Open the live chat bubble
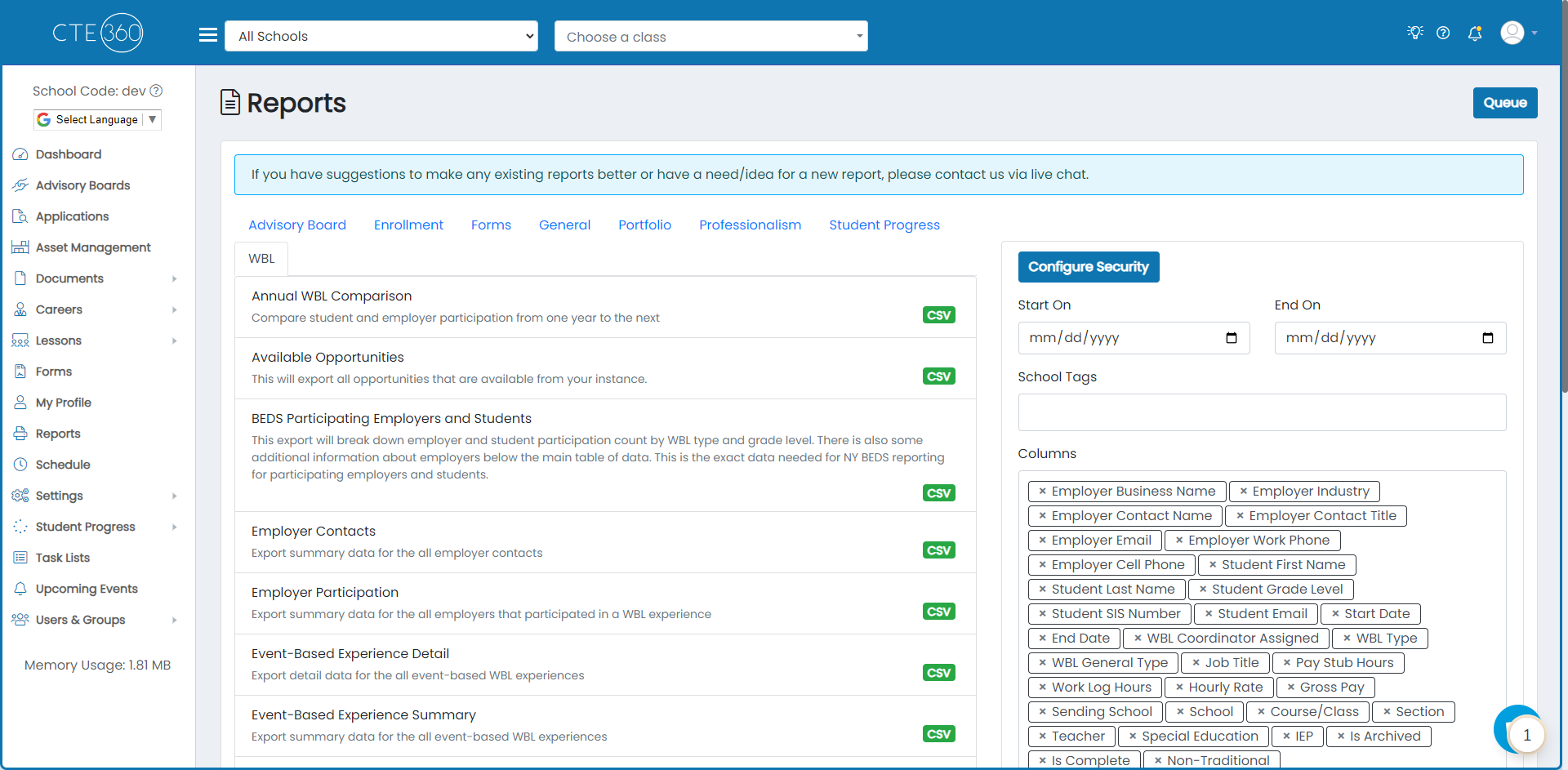The image size is (1568, 770). [1518, 729]
